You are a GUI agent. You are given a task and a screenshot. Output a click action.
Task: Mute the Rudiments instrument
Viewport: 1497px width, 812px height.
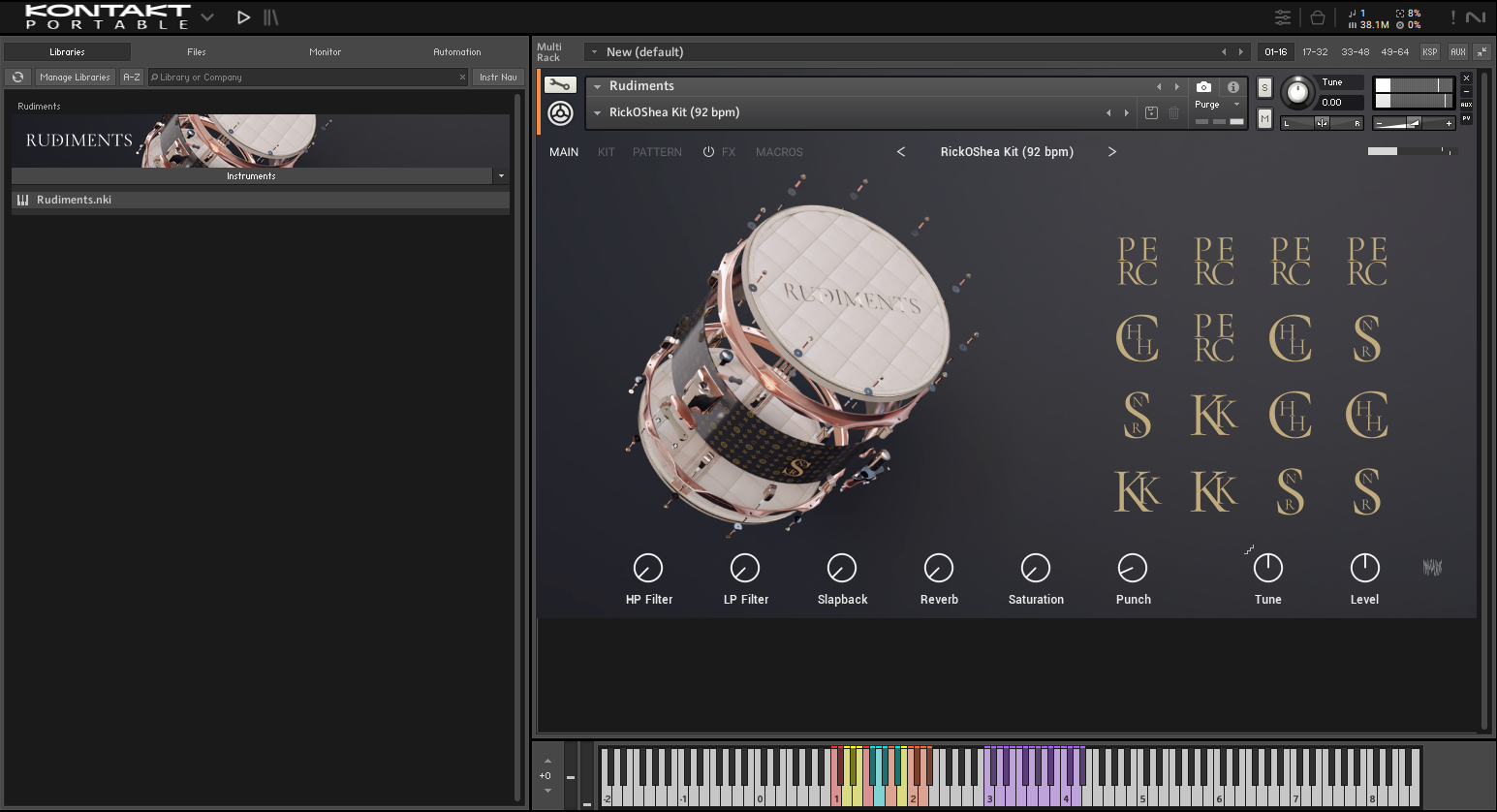[1264, 118]
